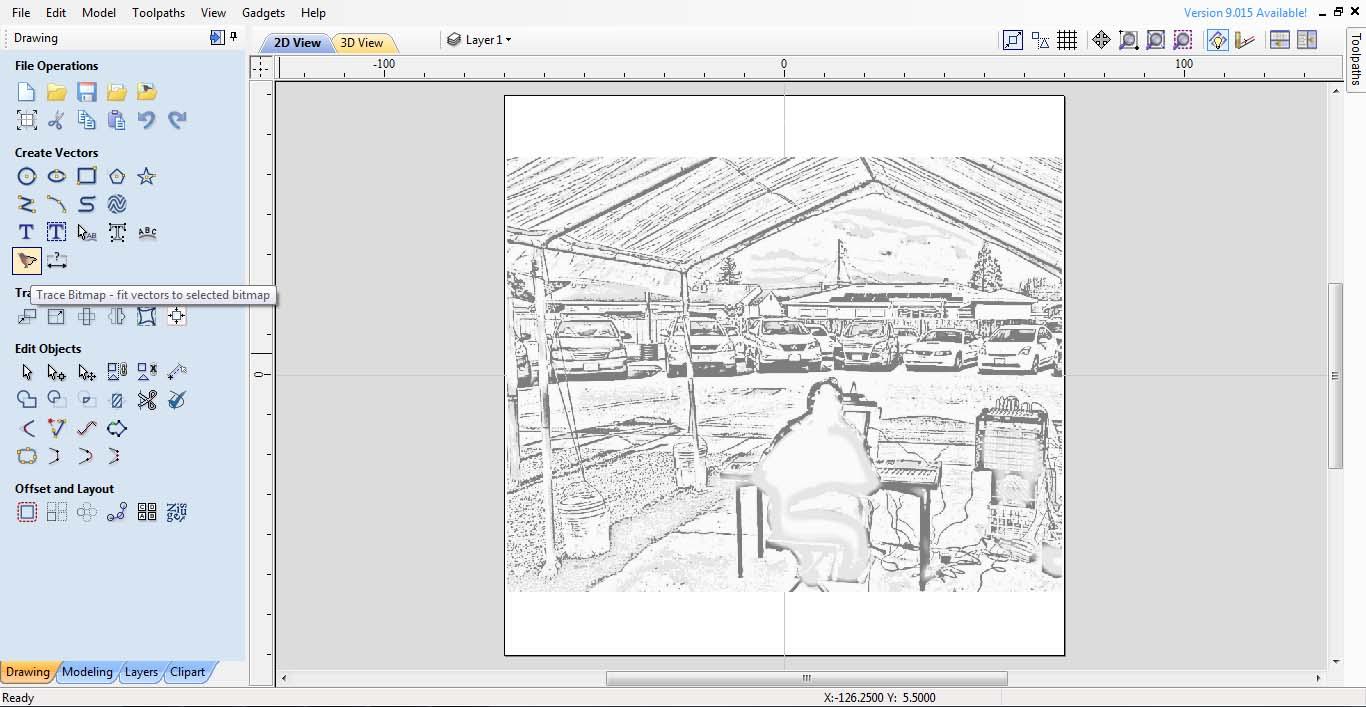Toggle the horizontal split view layout icon

click(1279, 40)
